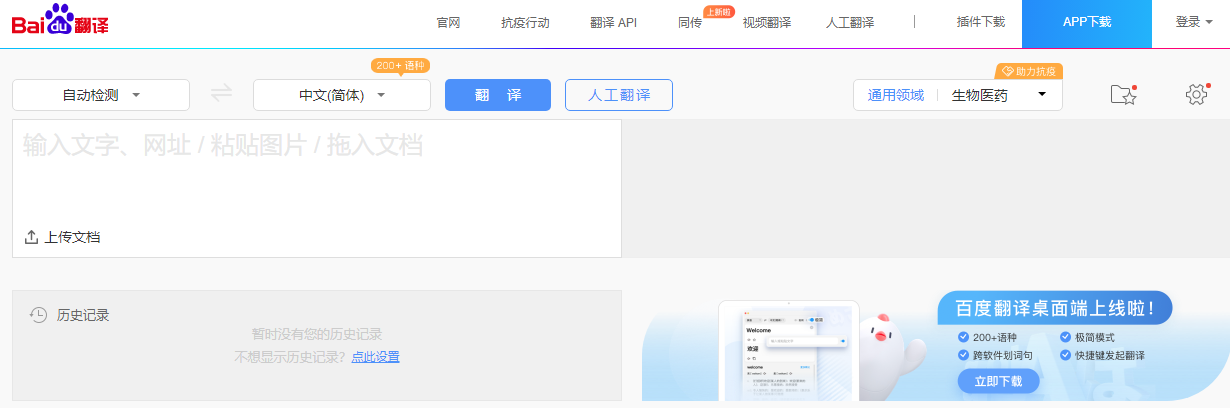This screenshot has width=1230, height=408.
Task: Open the settings gear icon
Action: [x=1196, y=94]
